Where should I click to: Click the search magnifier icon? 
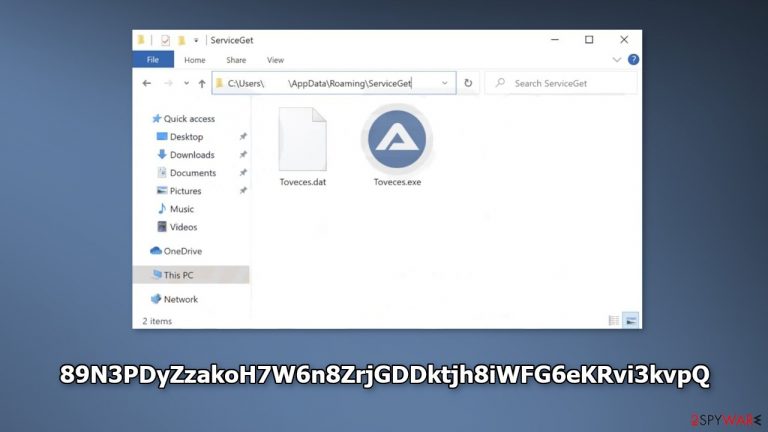pos(500,83)
